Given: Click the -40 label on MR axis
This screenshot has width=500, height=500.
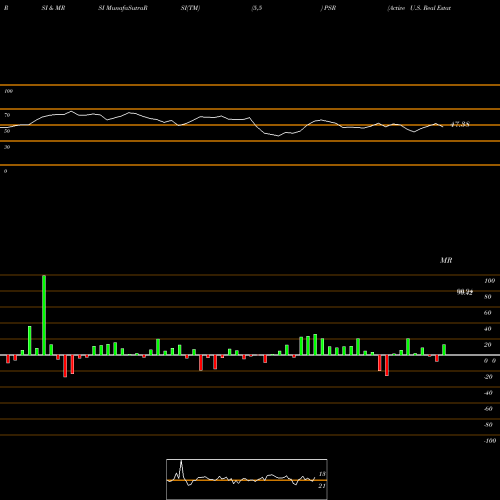Looking at the screenshot, I should pos(488,393).
